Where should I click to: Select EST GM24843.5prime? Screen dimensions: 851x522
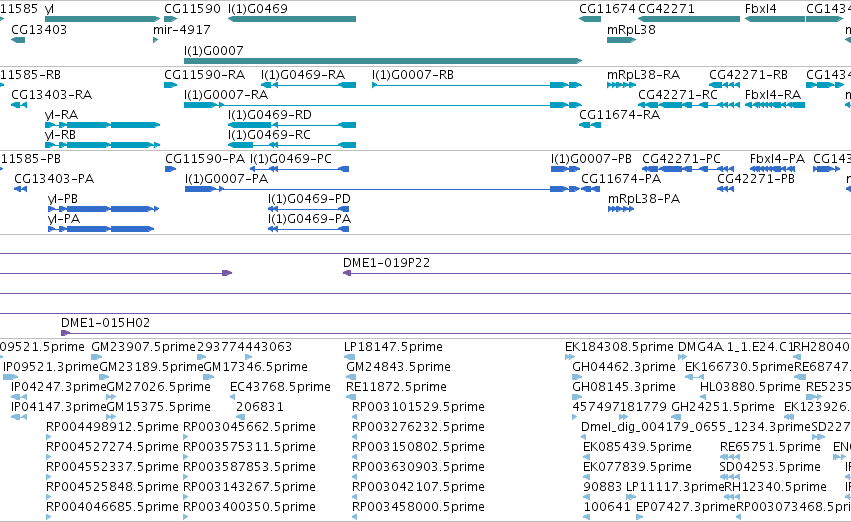coord(398,367)
